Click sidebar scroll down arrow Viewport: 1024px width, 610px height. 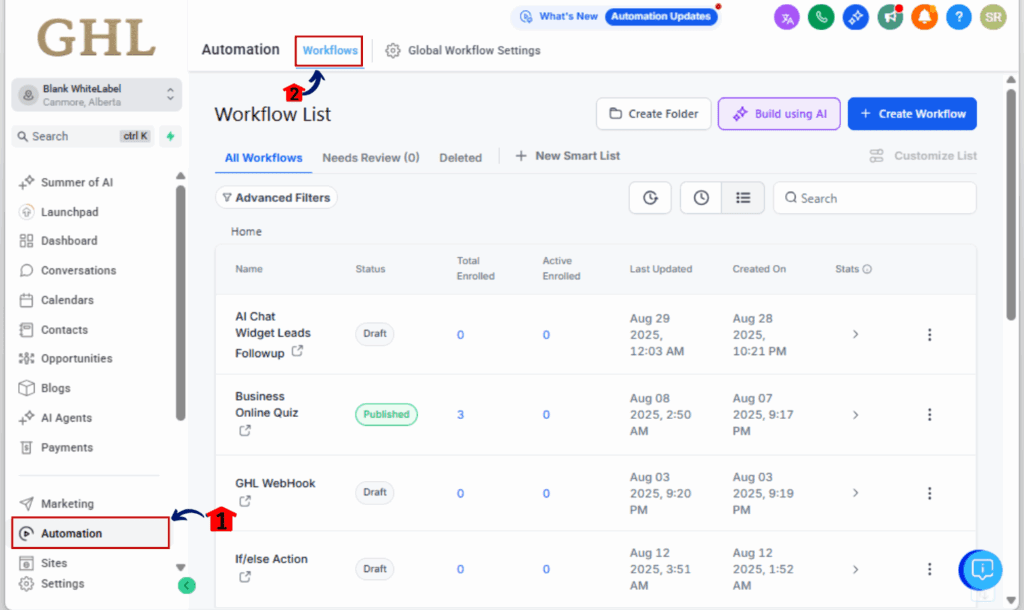(x=181, y=567)
